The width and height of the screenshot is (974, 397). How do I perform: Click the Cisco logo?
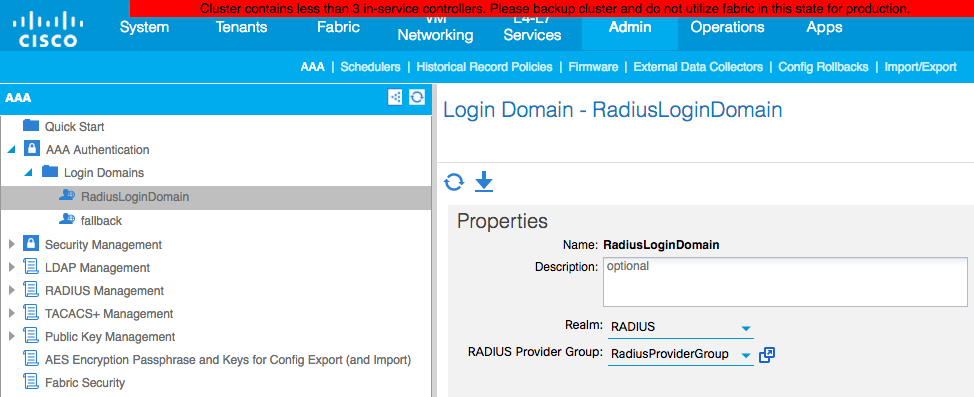point(48,30)
